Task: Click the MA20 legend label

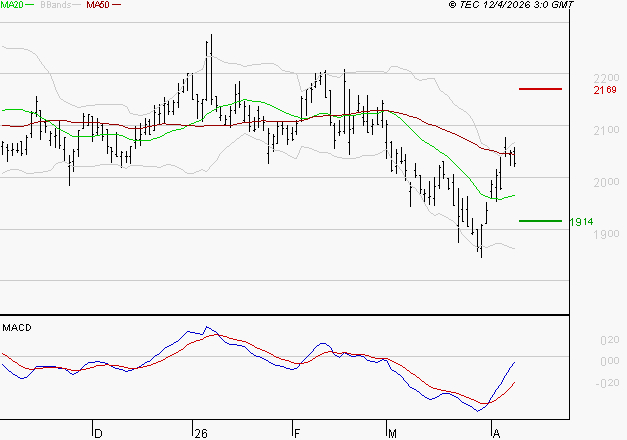Action: 12,5
